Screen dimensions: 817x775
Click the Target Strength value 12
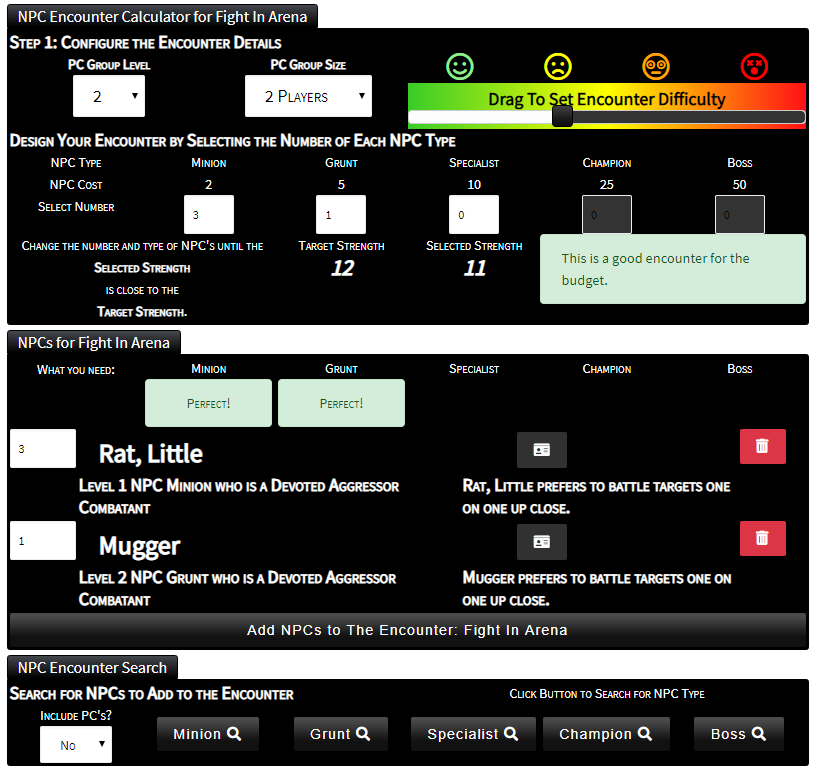click(342, 268)
